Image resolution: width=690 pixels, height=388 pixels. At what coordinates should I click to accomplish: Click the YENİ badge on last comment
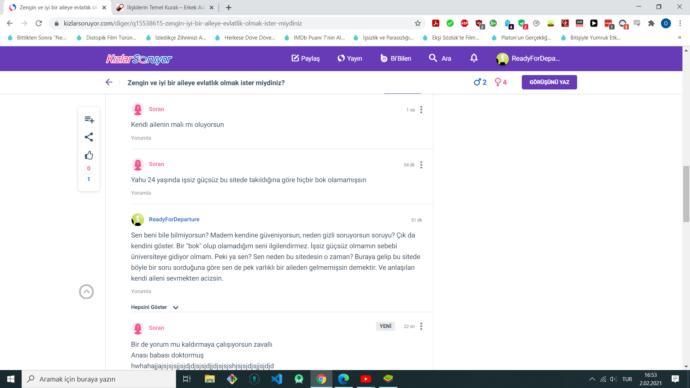click(385, 326)
